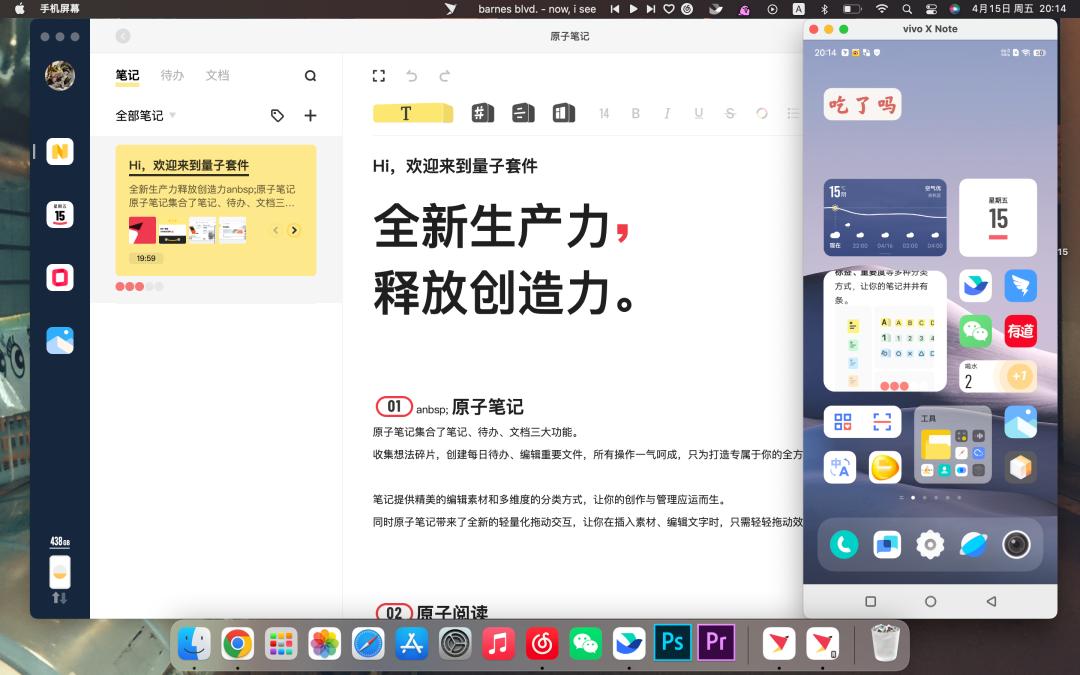This screenshot has width=1080, height=675.
Task: Click the search icon in notes panel
Action: (310, 76)
